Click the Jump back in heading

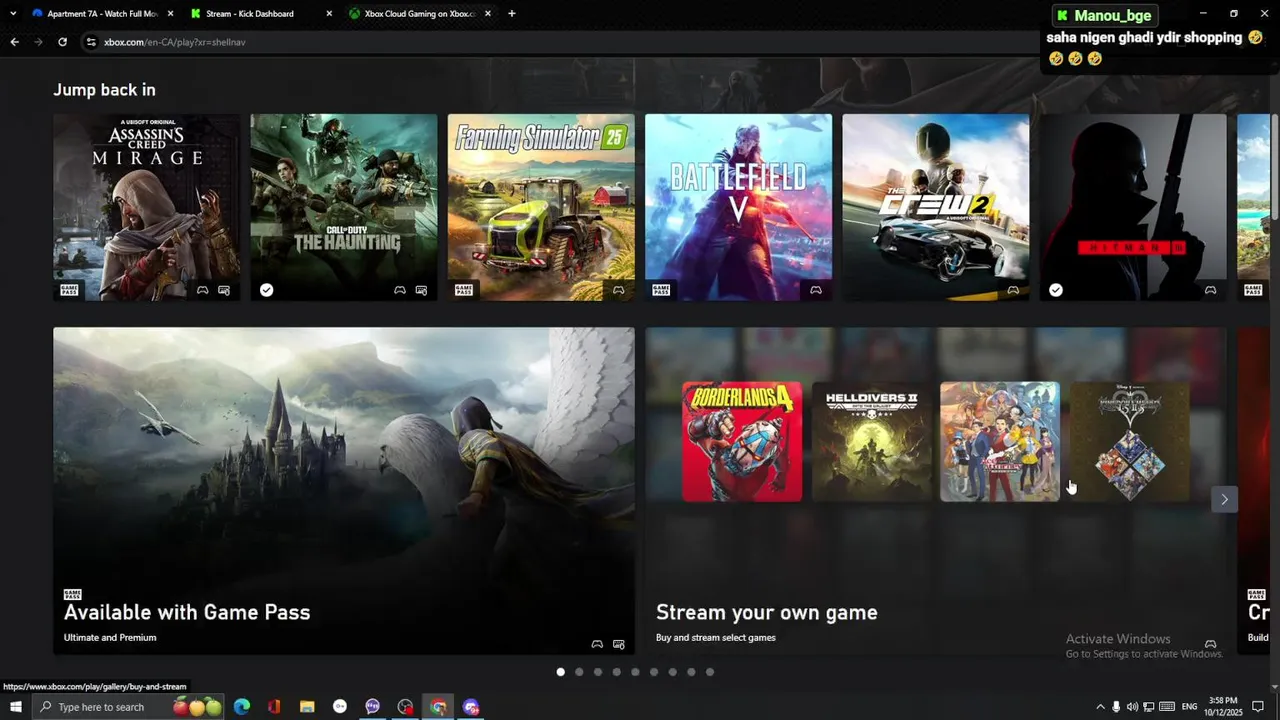[104, 90]
